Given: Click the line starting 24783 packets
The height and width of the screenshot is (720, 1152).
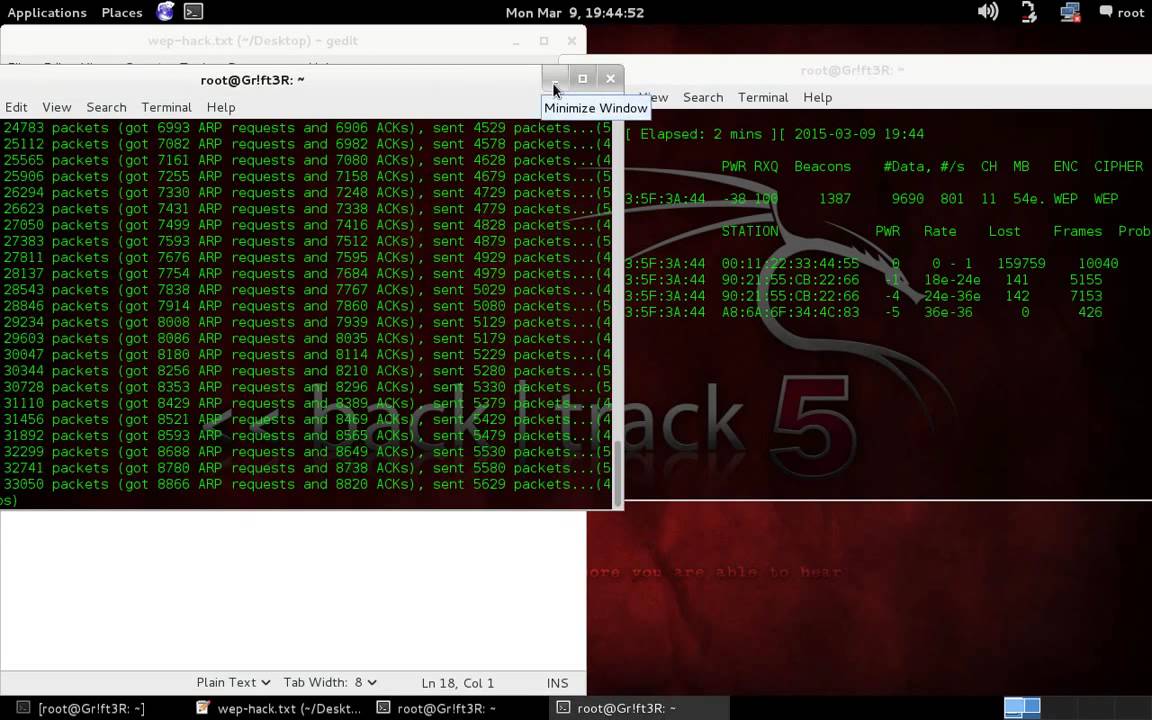Looking at the screenshot, I should click(307, 128).
